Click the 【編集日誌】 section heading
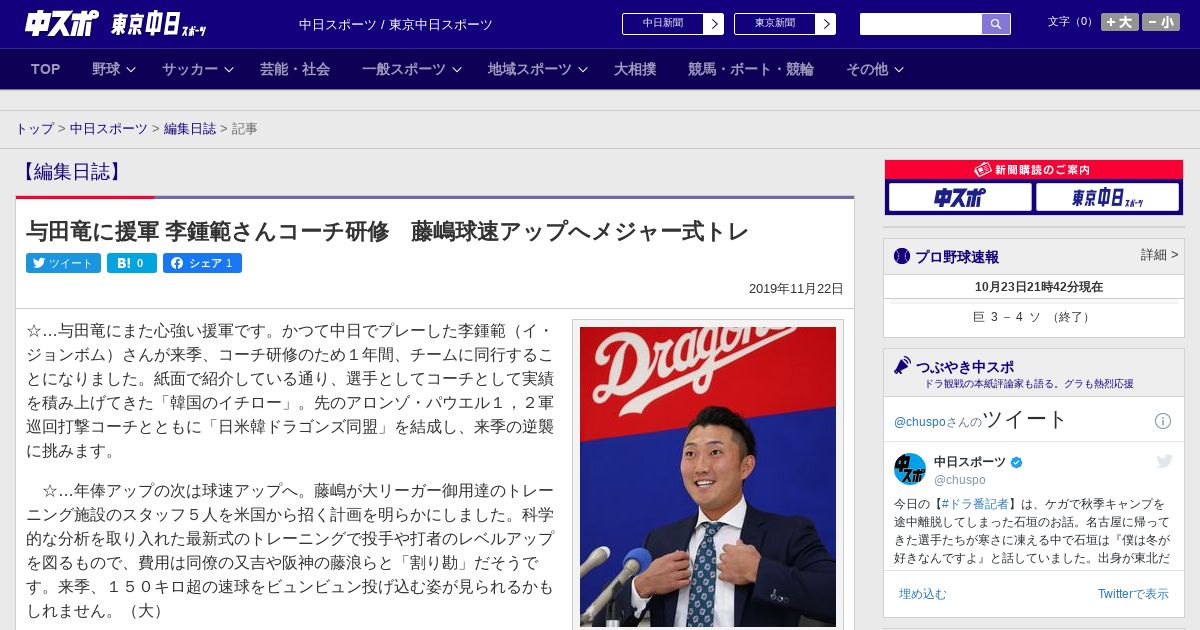The height and width of the screenshot is (630, 1200). click(x=71, y=172)
